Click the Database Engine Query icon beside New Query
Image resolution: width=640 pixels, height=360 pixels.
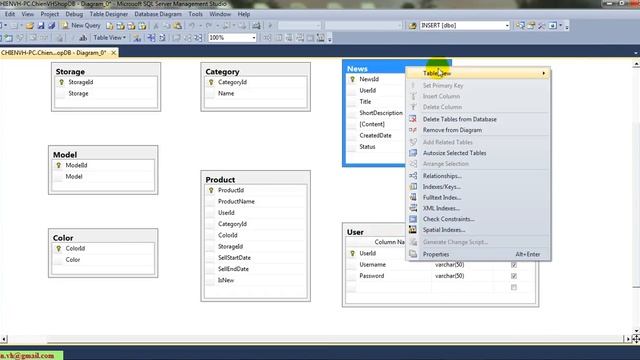tap(109, 26)
